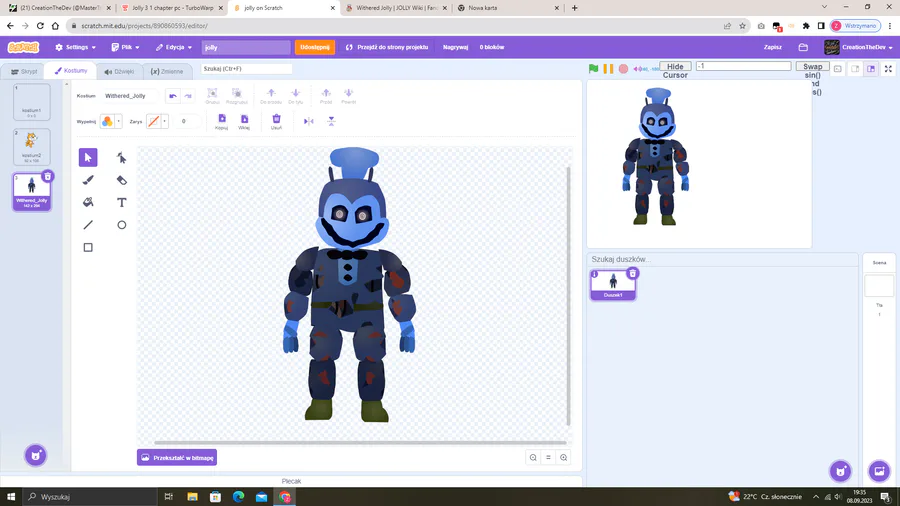Select the Brush tool
Image resolution: width=900 pixels, height=506 pixels.
click(88, 180)
